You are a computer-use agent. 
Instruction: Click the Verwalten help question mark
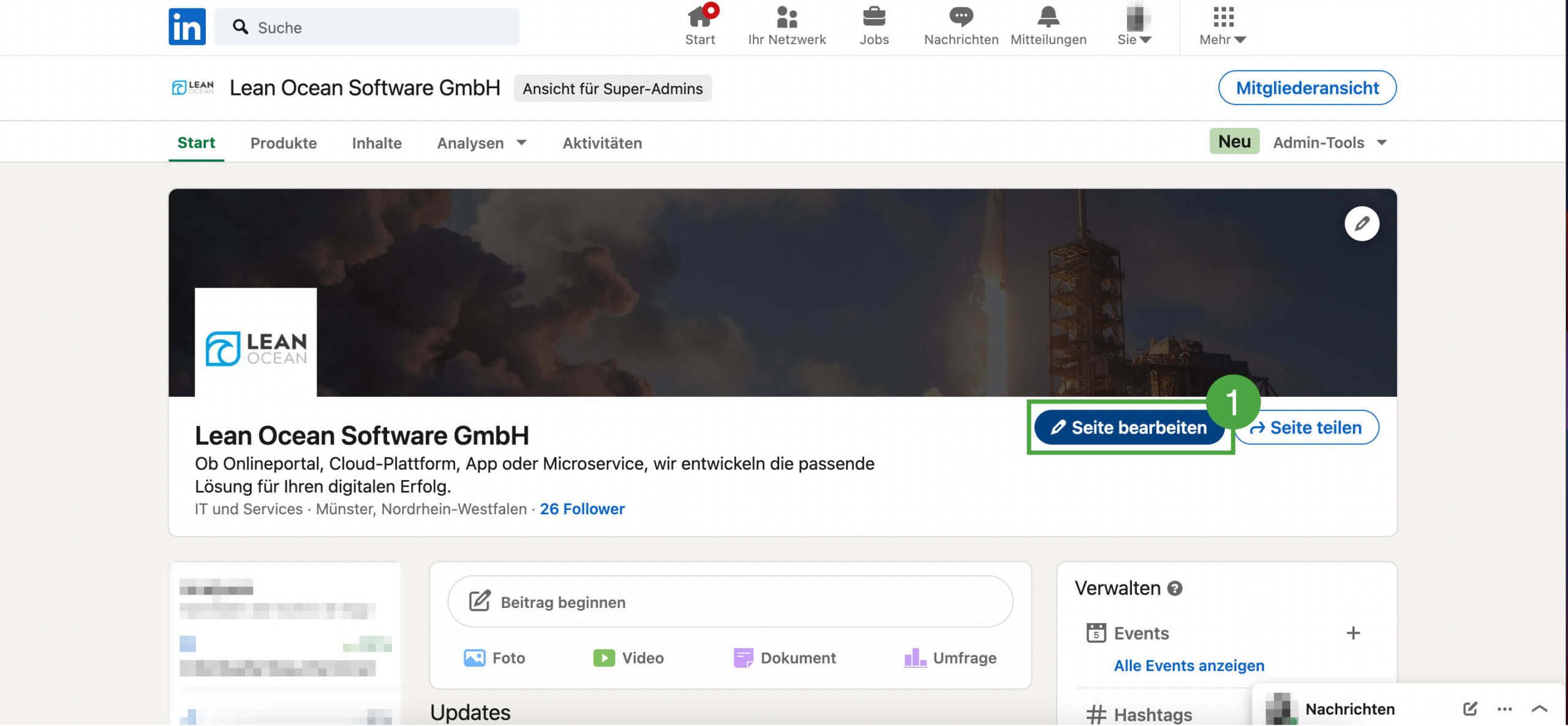point(1174,588)
